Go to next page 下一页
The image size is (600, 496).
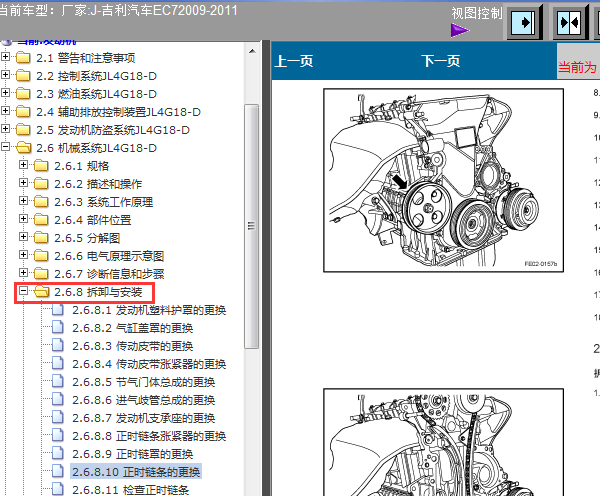[x=440, y=61]
